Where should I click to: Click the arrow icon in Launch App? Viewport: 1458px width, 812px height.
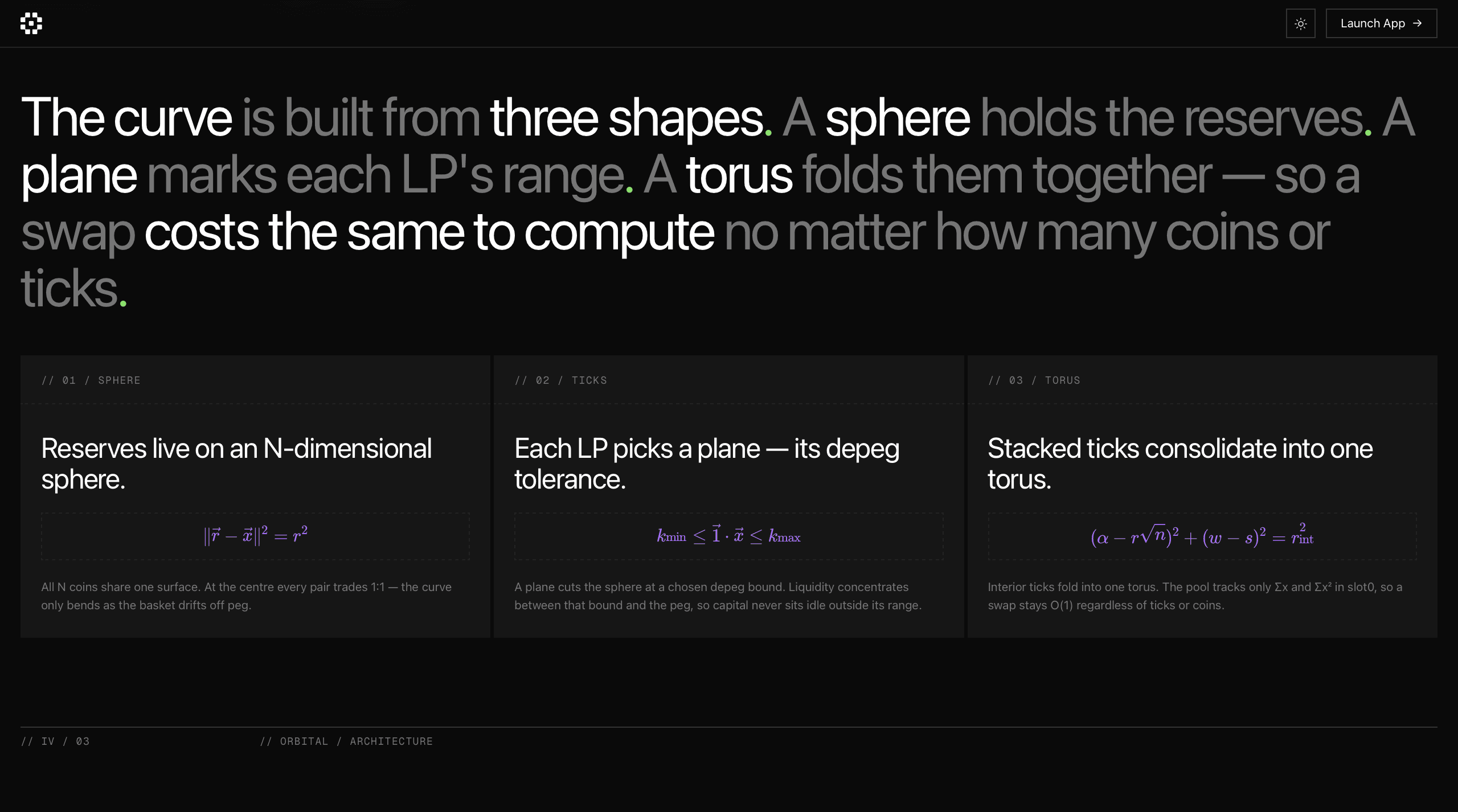coord(1418,23)
